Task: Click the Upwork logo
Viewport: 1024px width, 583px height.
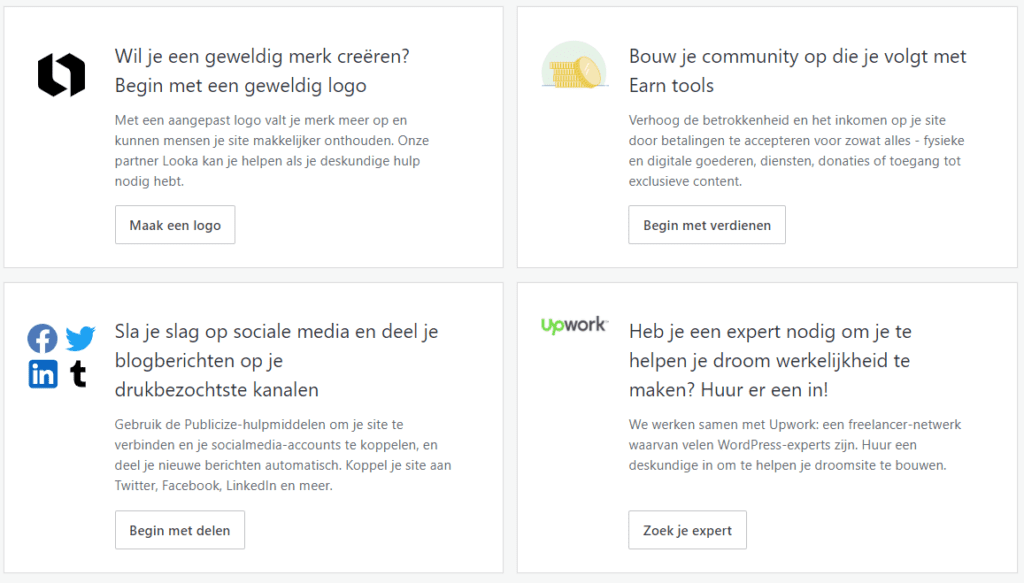Action: click(x=575, y=325)
